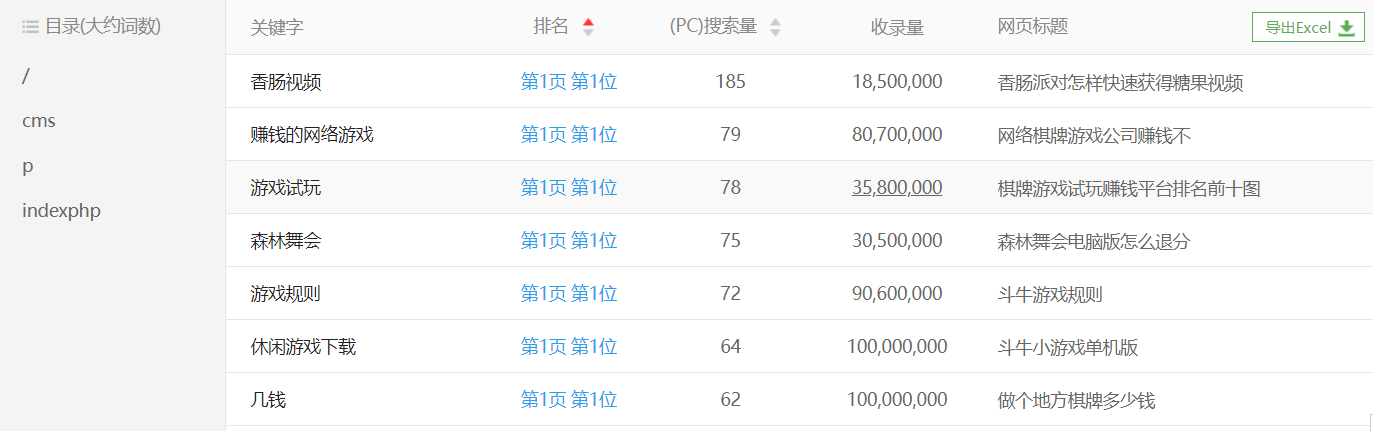Select the cms directory in sidebar
The height and width of the screenshot is (431, 1373).
point(39,121)
